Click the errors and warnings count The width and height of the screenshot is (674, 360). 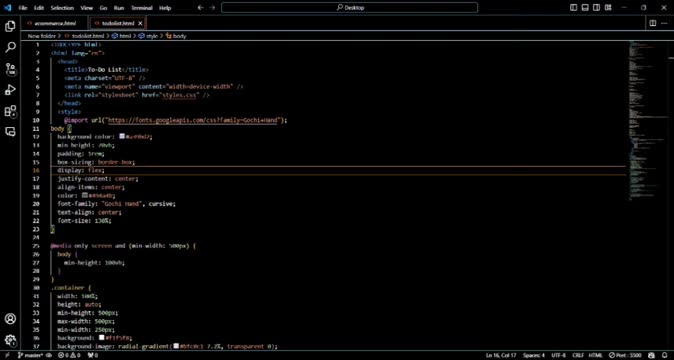click(69, 355)
